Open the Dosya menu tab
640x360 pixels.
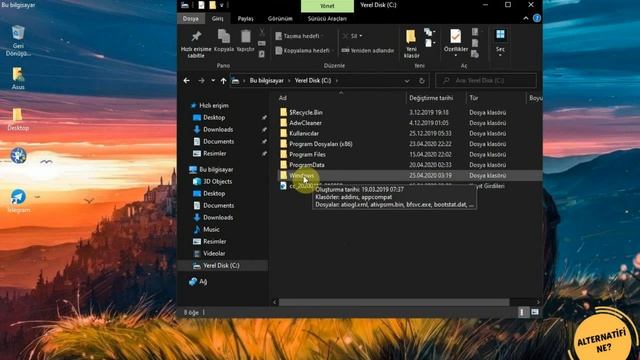191,18
